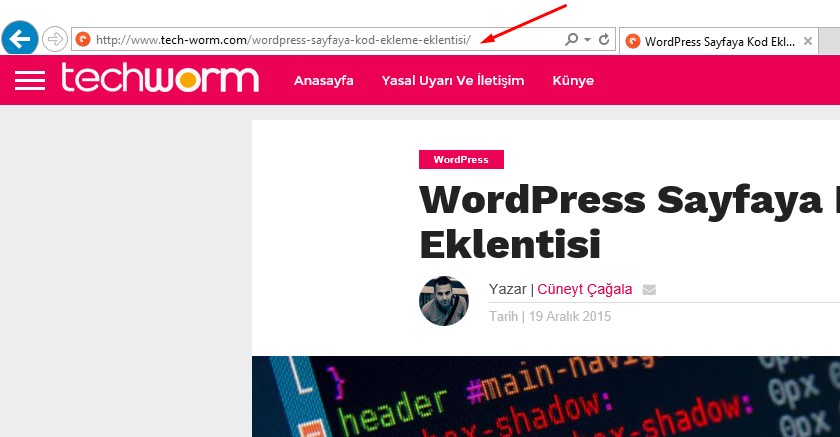Click inside the URL address field
This screenshot has height=437, width=840.
click(300, 40)
